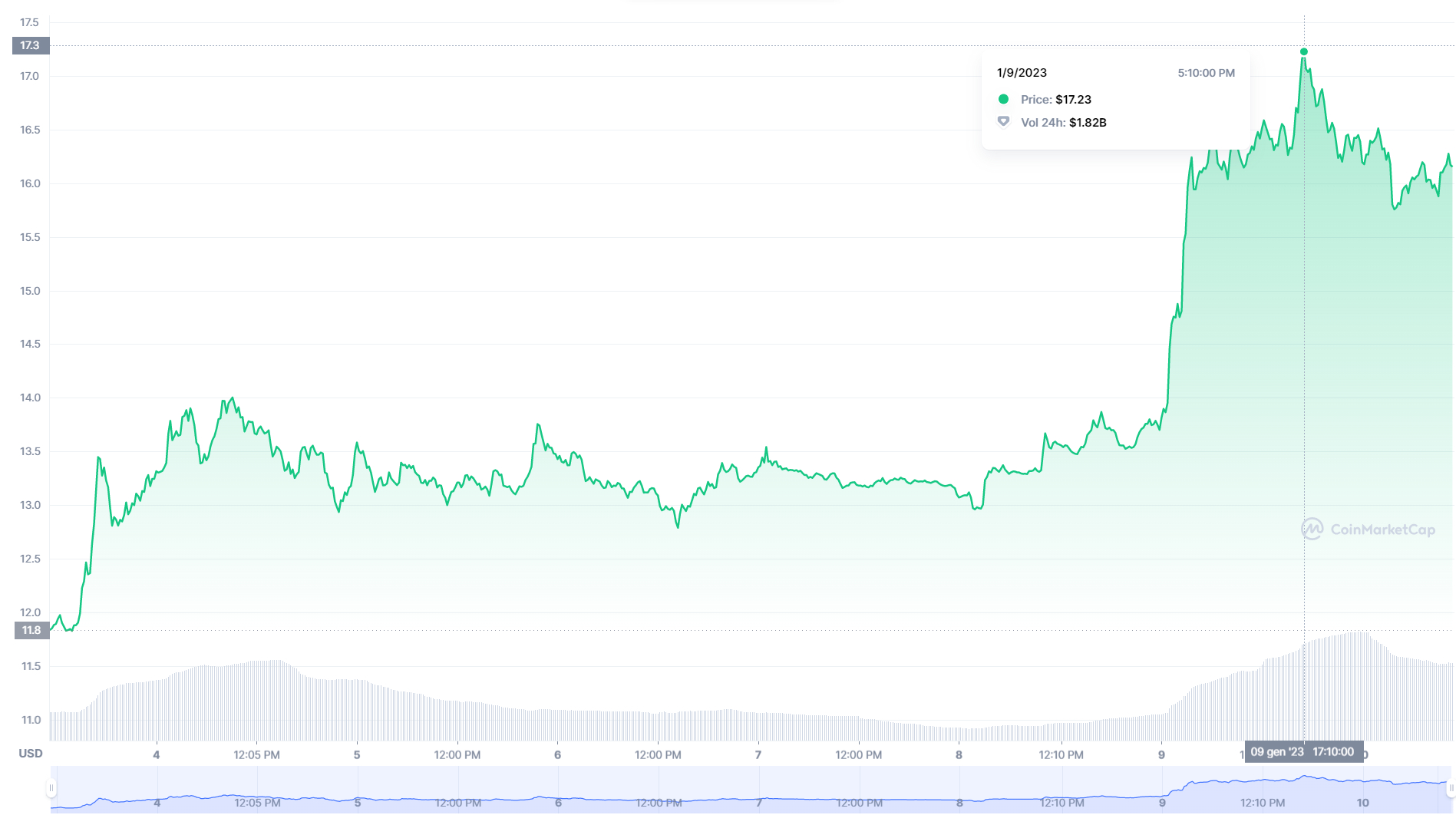Click the 17.3 high price axis label
Screen dimensions: 1456x815
(31, 45)
